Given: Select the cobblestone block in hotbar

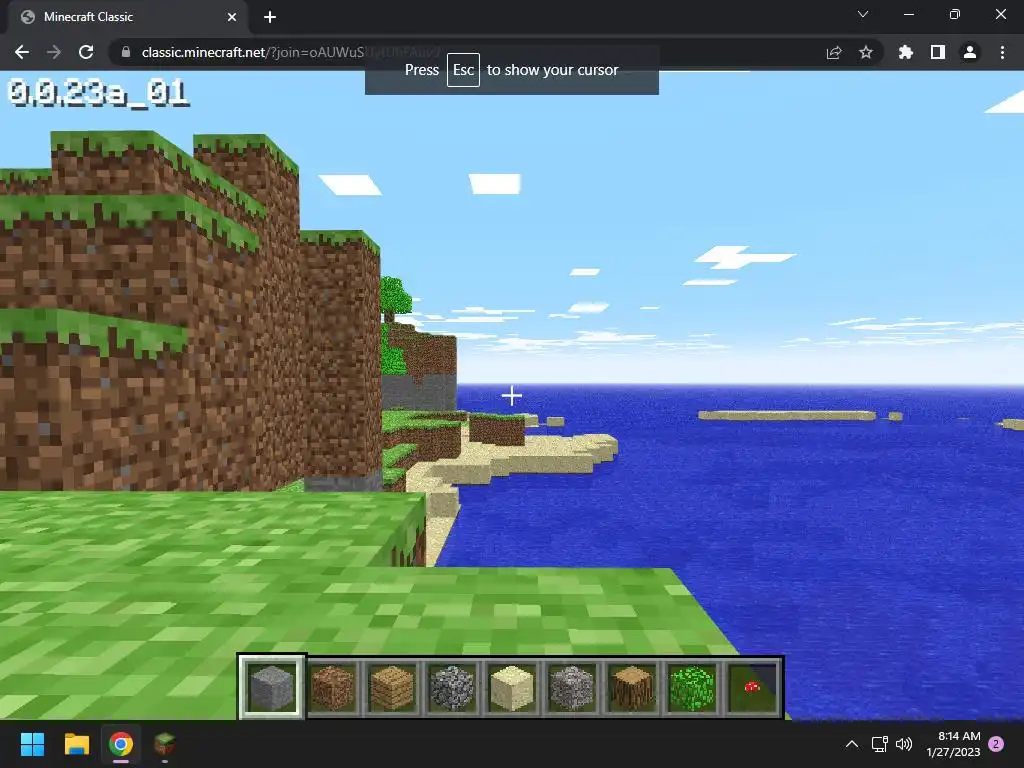Looking at the screenshot, I should click(452, 687).
